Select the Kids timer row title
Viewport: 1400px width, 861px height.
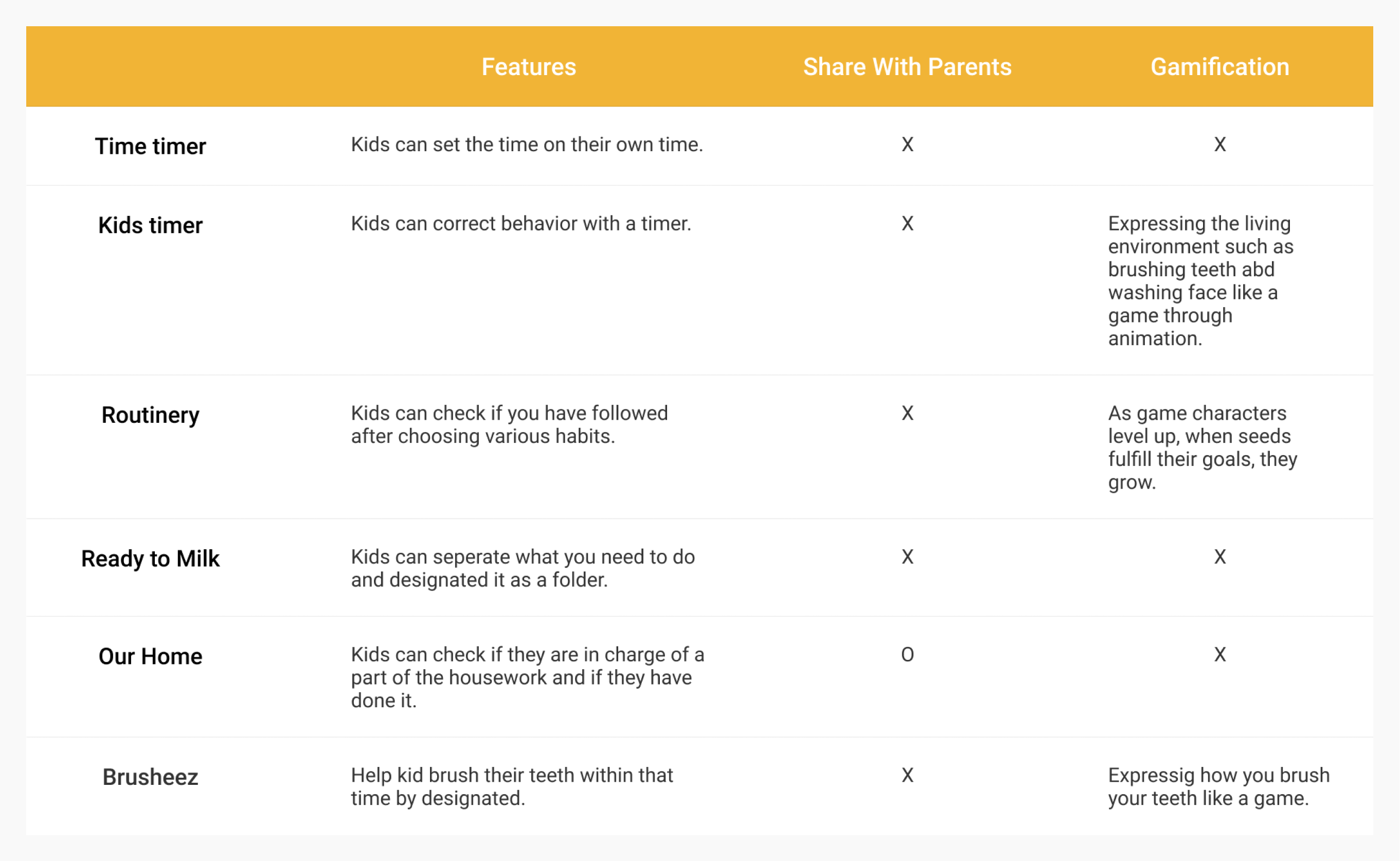tap(150, 225)
